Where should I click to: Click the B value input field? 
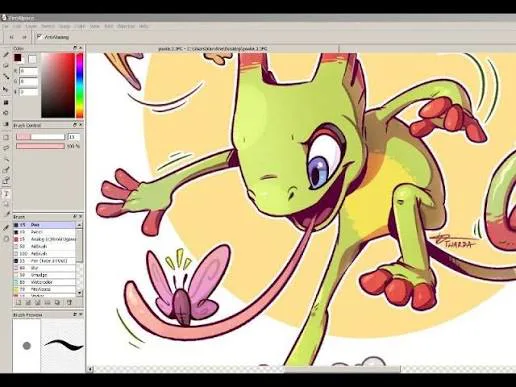(28, 92)
